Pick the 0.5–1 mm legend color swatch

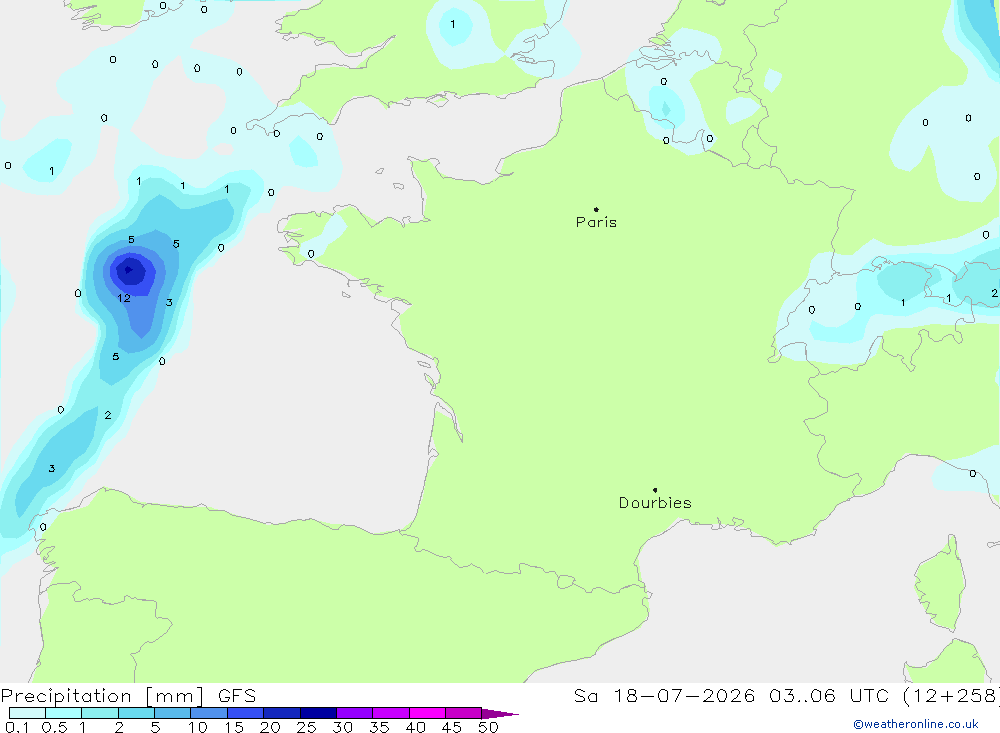coord(64,713)
